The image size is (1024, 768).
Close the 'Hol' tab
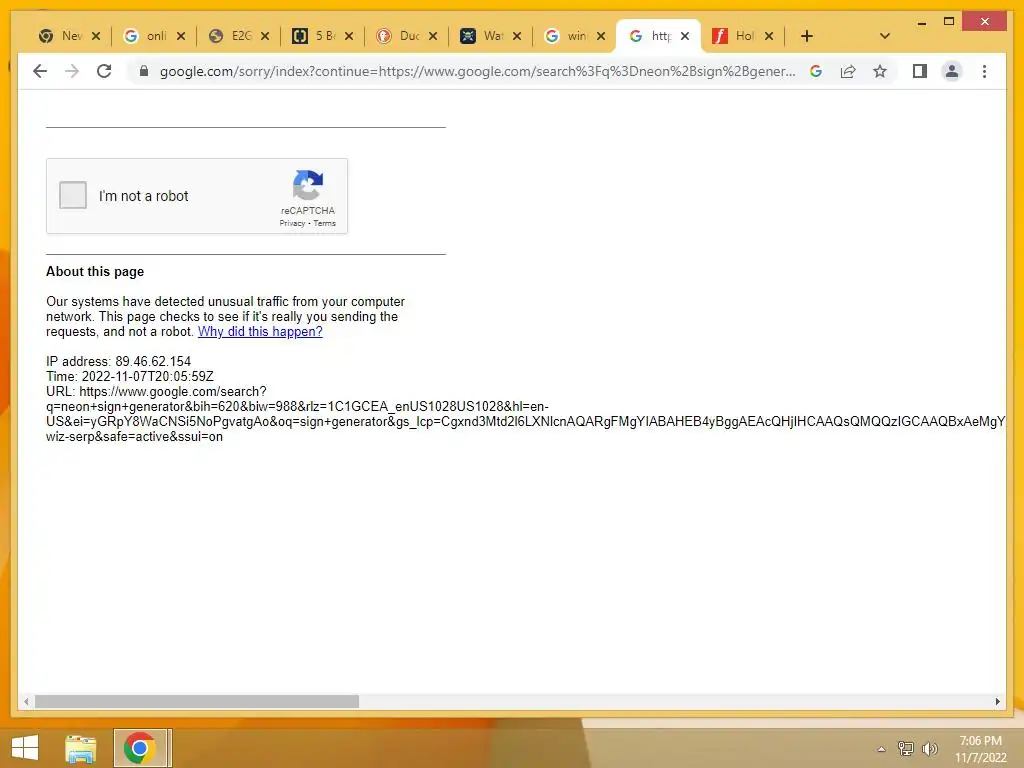point(769,36)
